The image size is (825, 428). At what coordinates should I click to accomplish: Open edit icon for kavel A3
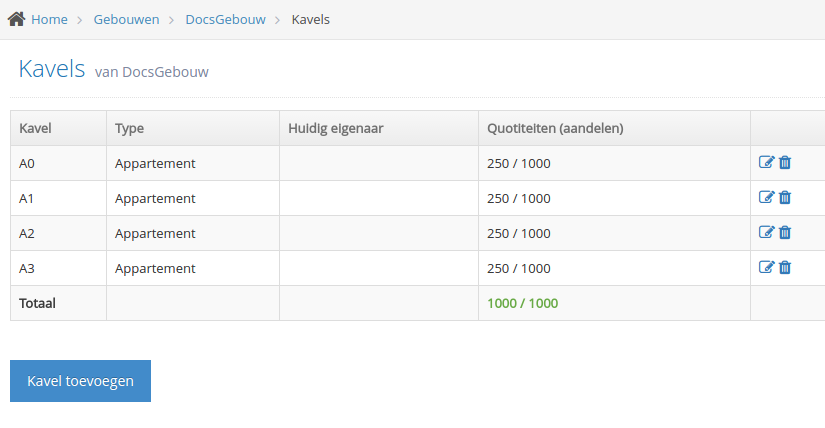766,267
